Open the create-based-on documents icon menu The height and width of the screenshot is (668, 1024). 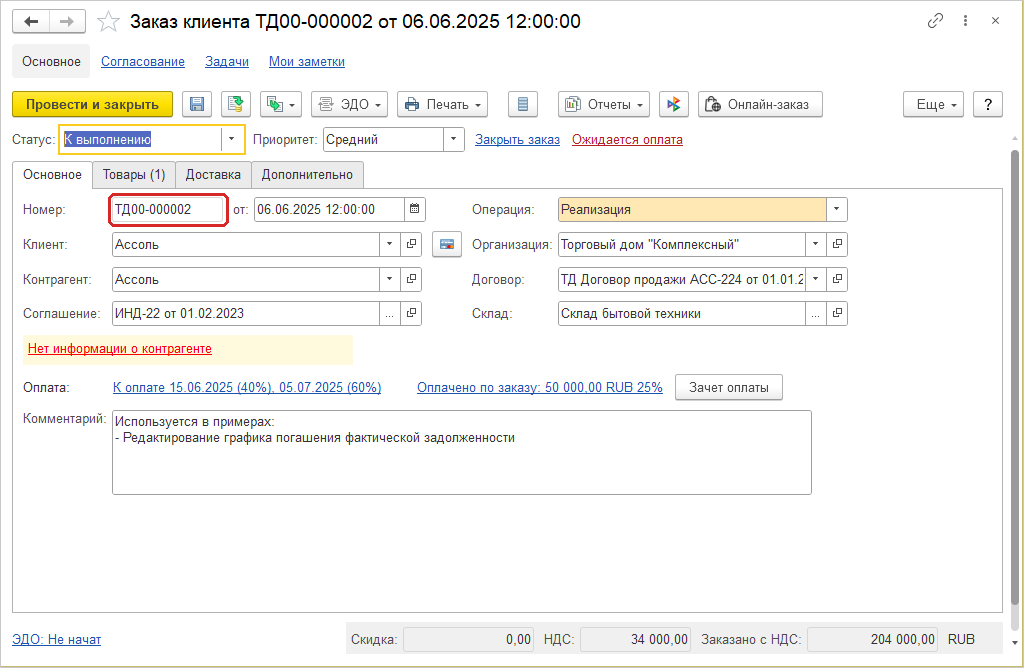point(281,104)
